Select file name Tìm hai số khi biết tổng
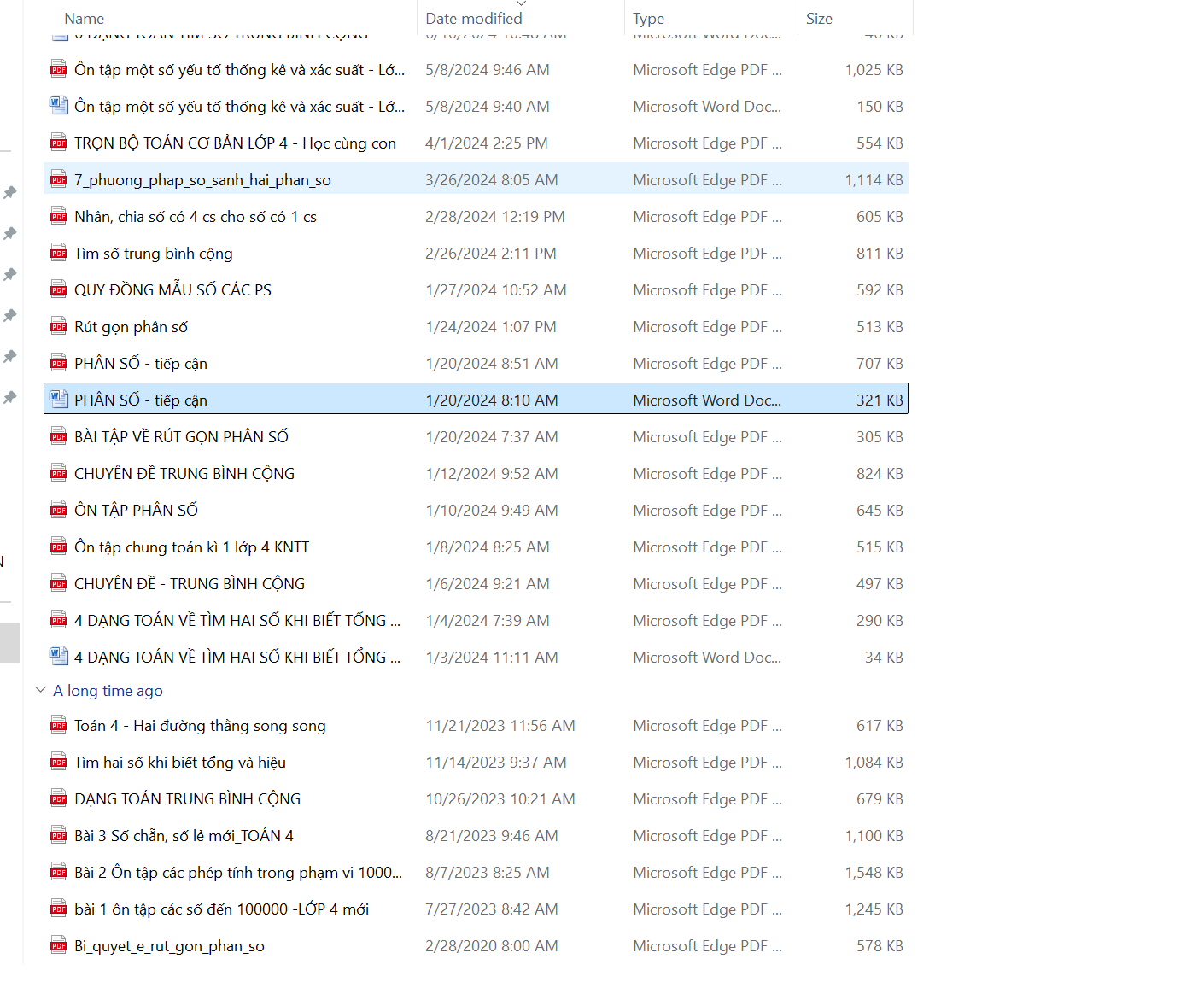 click(x=180, y=763)
